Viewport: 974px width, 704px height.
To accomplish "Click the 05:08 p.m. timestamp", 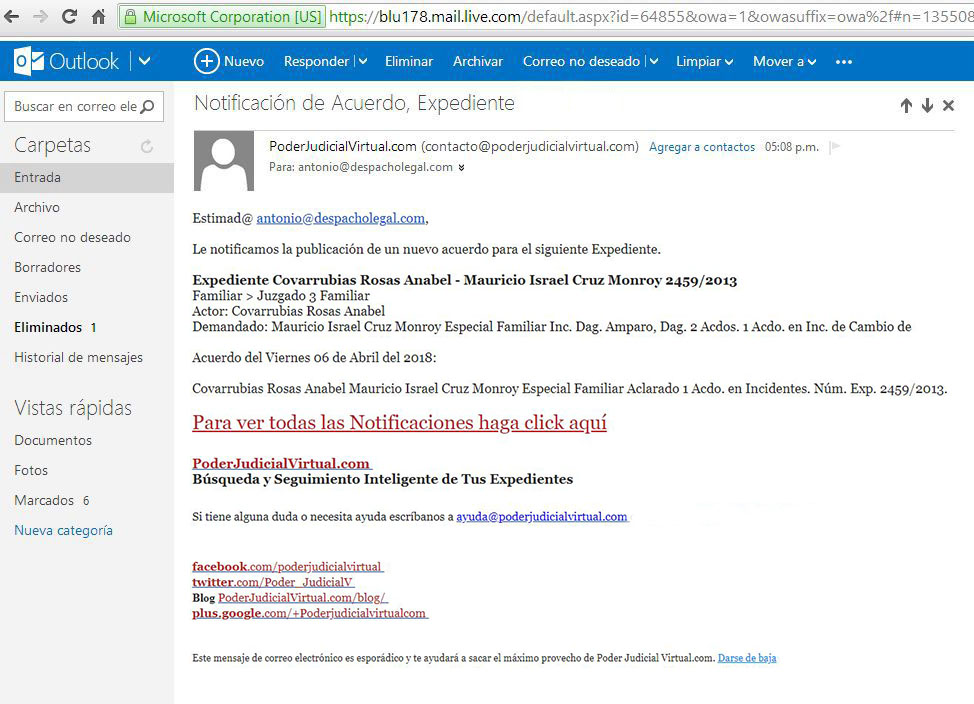I will click(791, 147).
